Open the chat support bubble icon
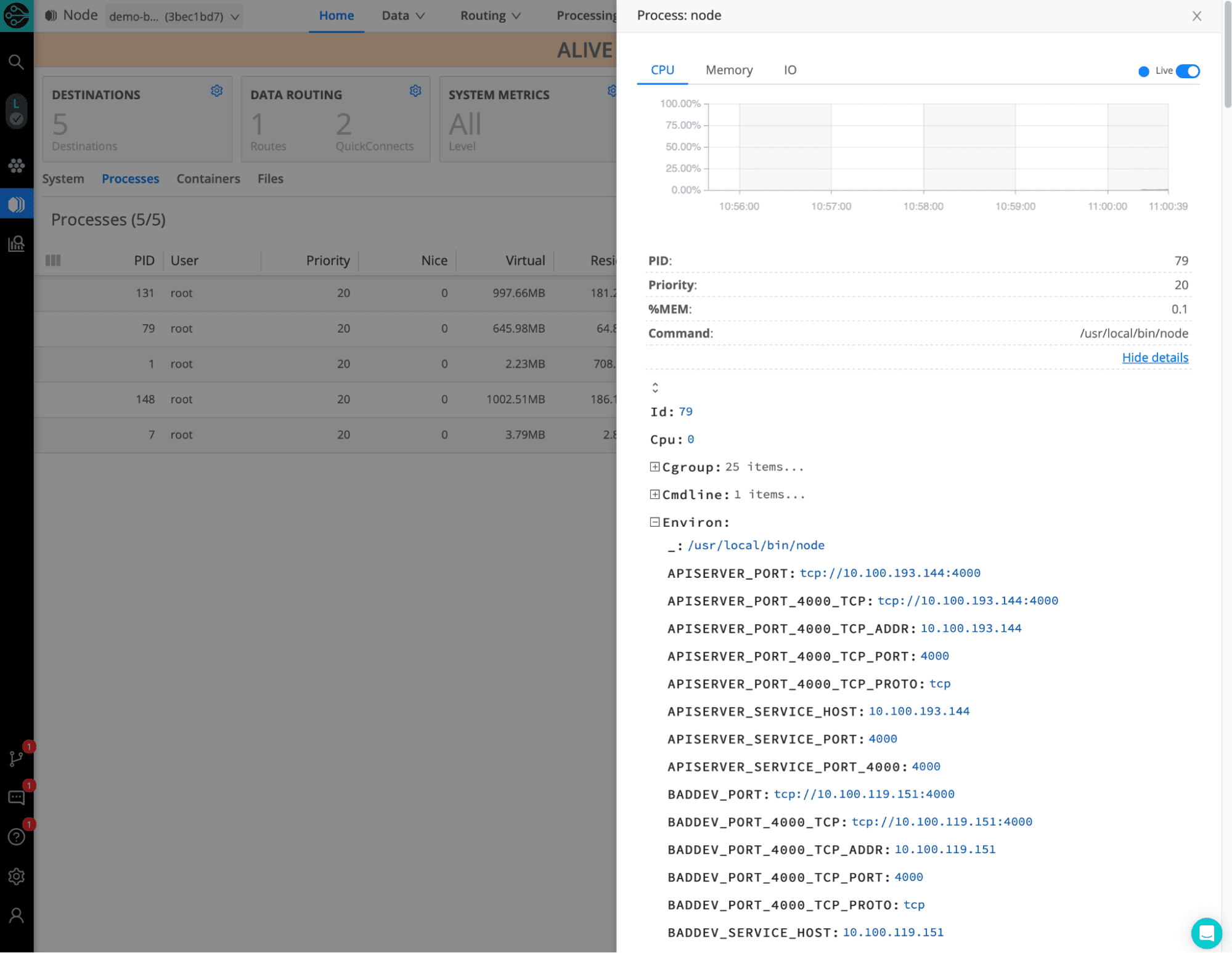Screen dimensions: 1232x953 [1206, 933]
